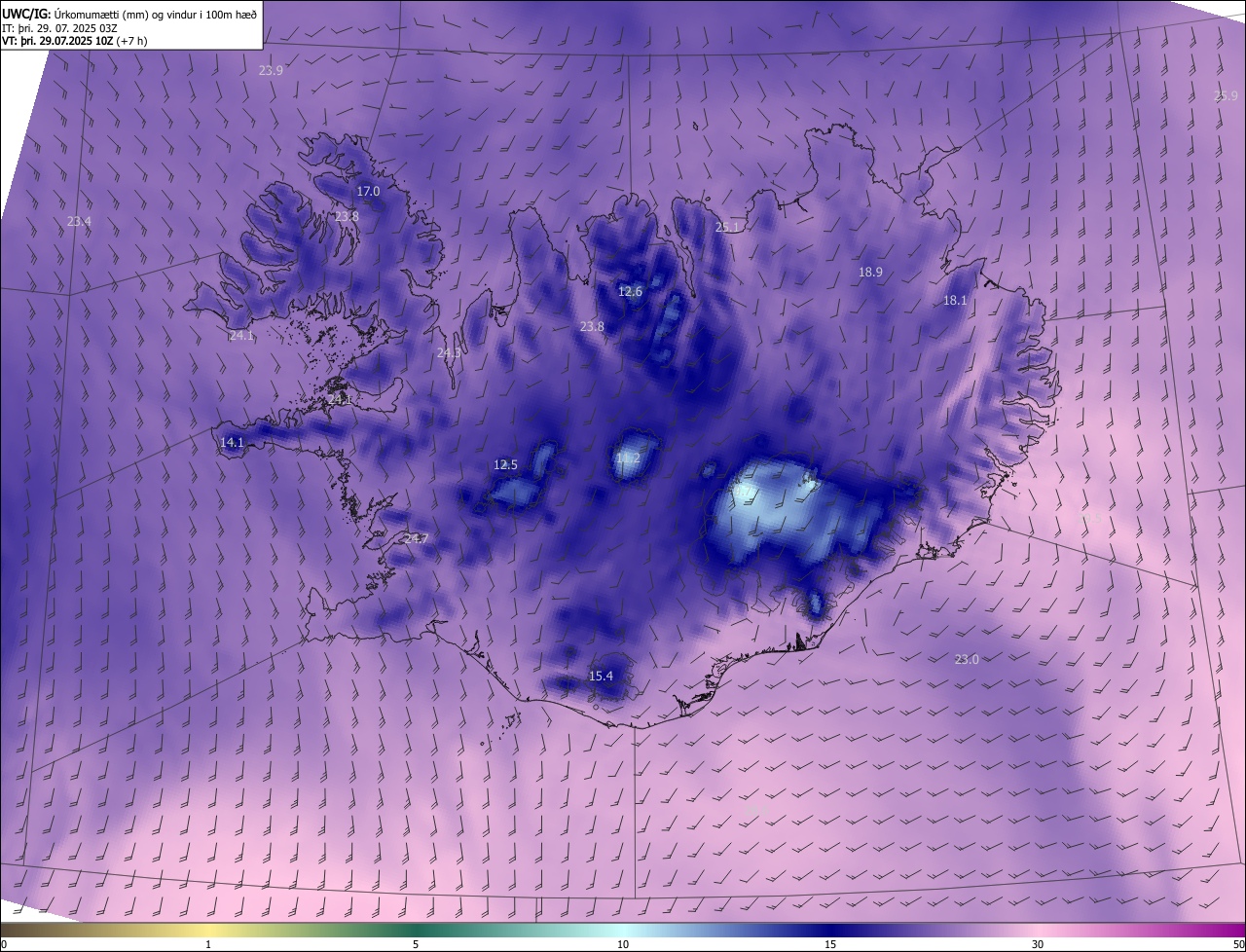Click the 50 tick label on the colour scale
1246x952 pixels.
1238,944
